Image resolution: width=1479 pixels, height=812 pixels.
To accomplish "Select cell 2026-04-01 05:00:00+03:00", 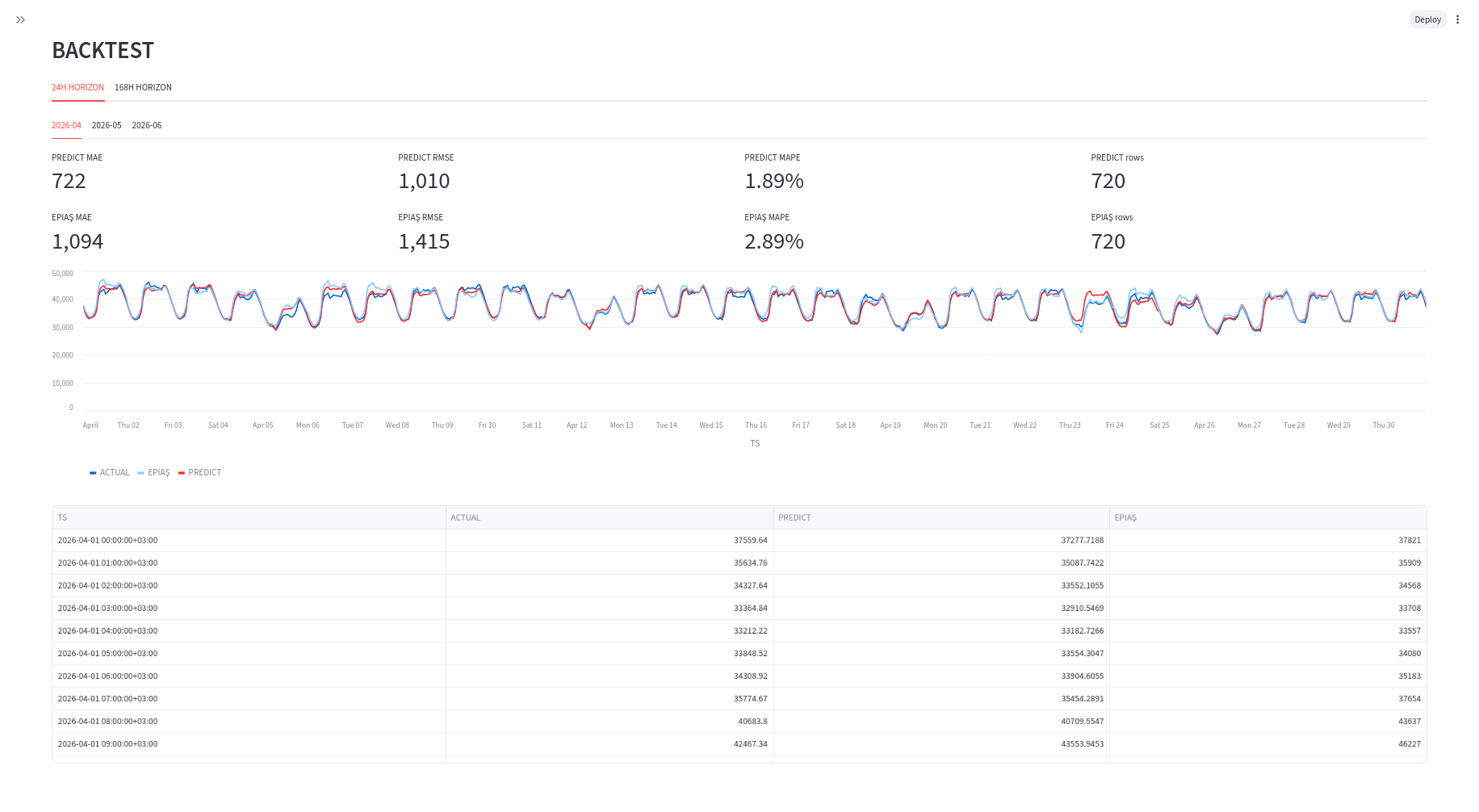I will pyautogui.click(x=249, y=653).
